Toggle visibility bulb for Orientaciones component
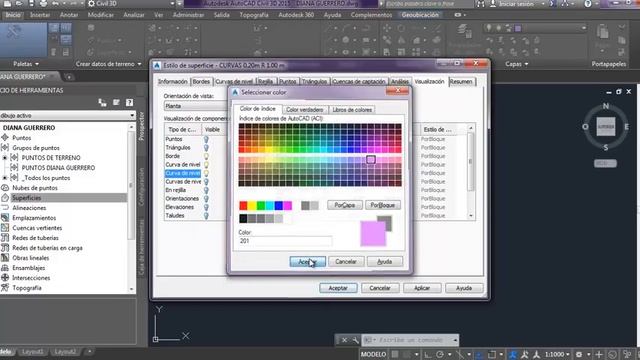This screenshot has width=640, height=360. point(206,199)
